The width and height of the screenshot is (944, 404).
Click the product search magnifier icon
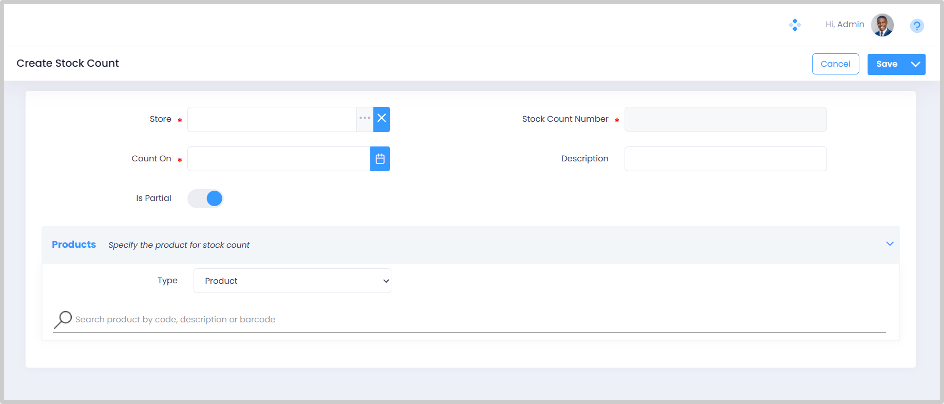click(x=63, y=320)
